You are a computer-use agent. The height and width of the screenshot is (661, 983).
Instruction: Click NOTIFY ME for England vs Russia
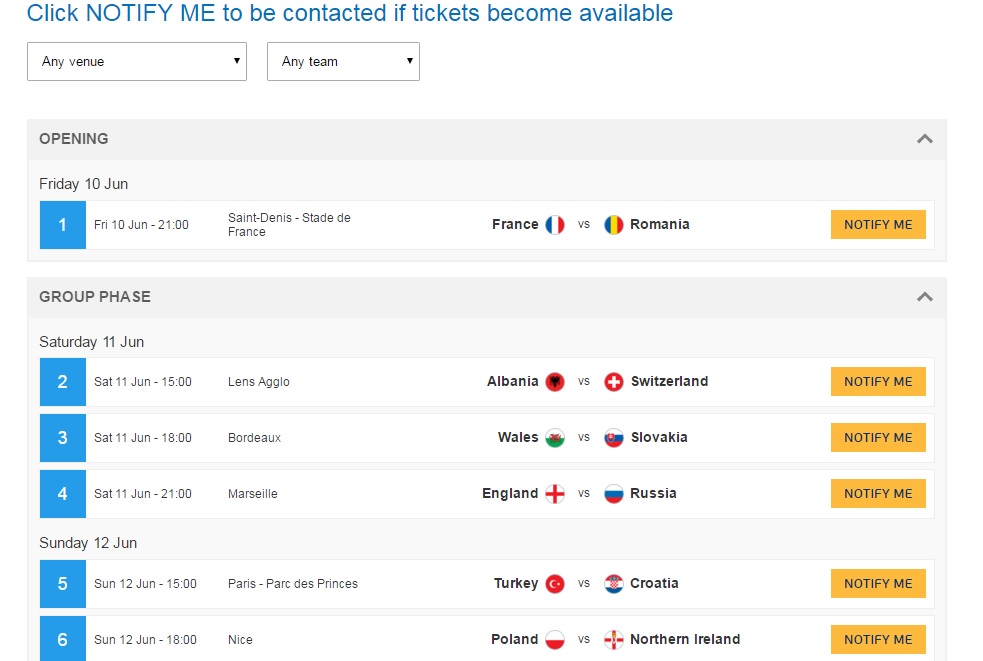tap(878, 494)
